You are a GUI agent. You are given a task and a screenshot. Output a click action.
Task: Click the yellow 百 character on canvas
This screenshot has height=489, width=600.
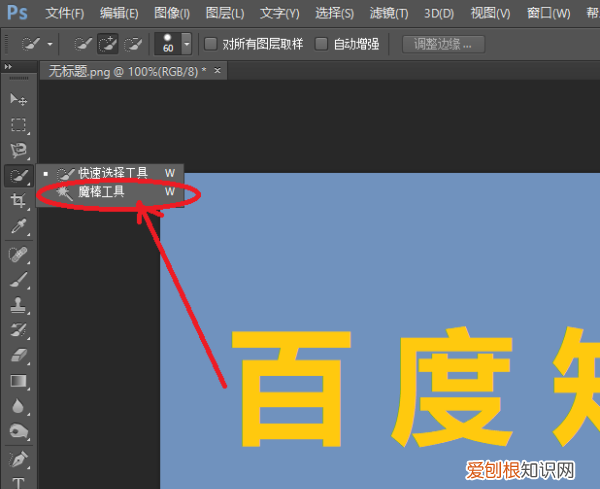click(291, 389)
